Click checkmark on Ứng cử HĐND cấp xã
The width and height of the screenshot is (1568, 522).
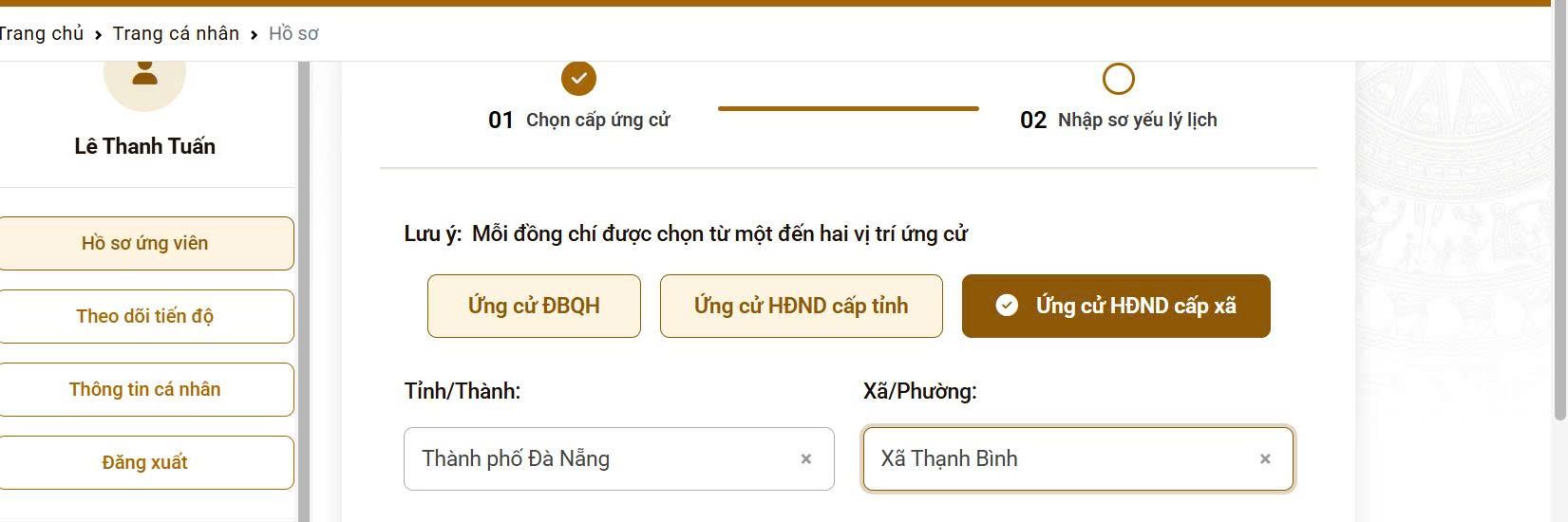[x=1007, y=306]
